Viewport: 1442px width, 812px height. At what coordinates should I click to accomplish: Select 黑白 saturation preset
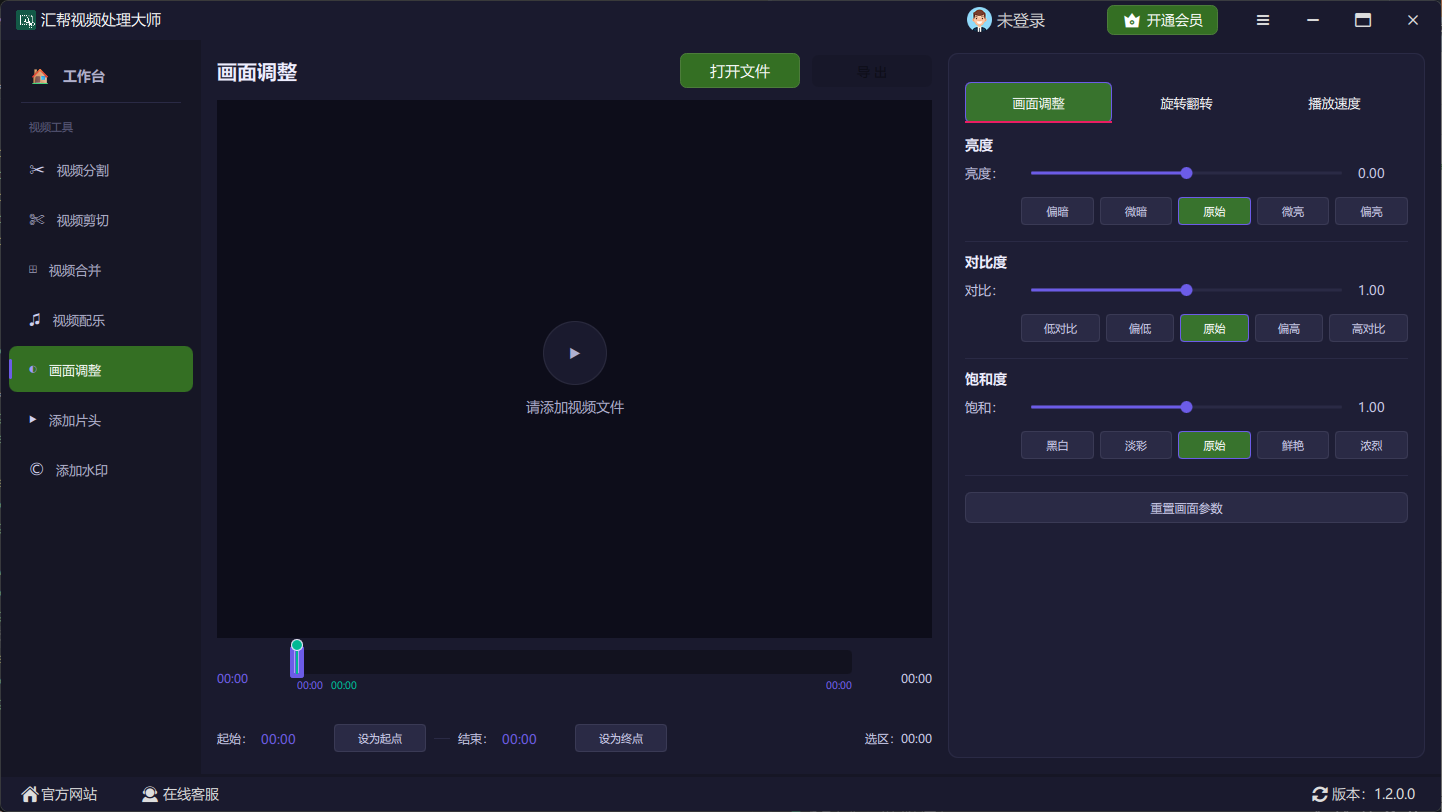(x=1057, y=445)
